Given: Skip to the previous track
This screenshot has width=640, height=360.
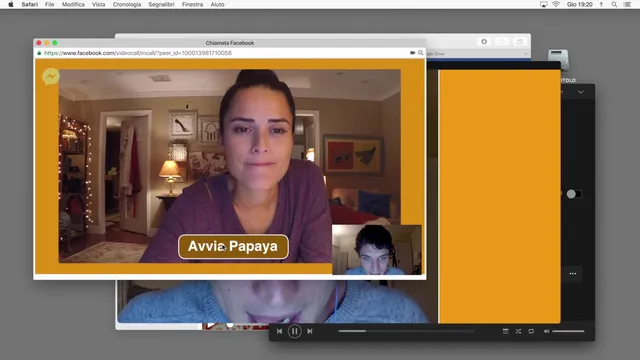Looking at the screenshot, I should pyautogui.click(x=280, y=331).
